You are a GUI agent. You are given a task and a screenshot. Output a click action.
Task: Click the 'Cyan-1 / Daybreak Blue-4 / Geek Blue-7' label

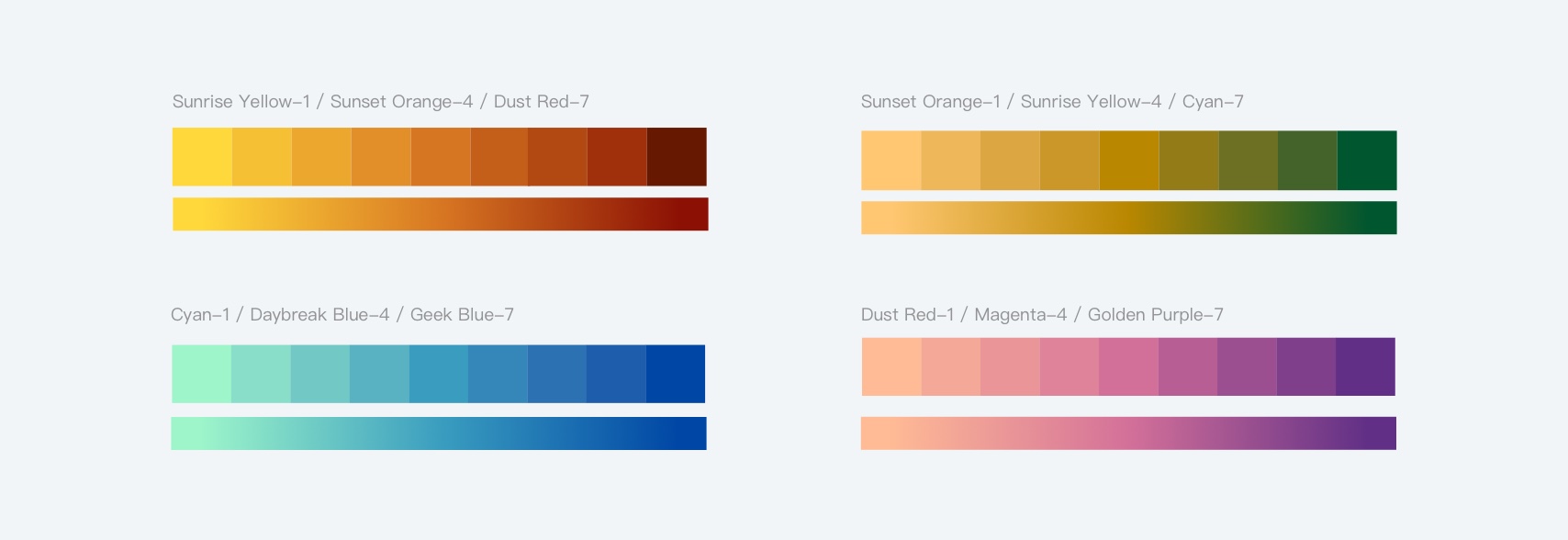pos(342,315)
